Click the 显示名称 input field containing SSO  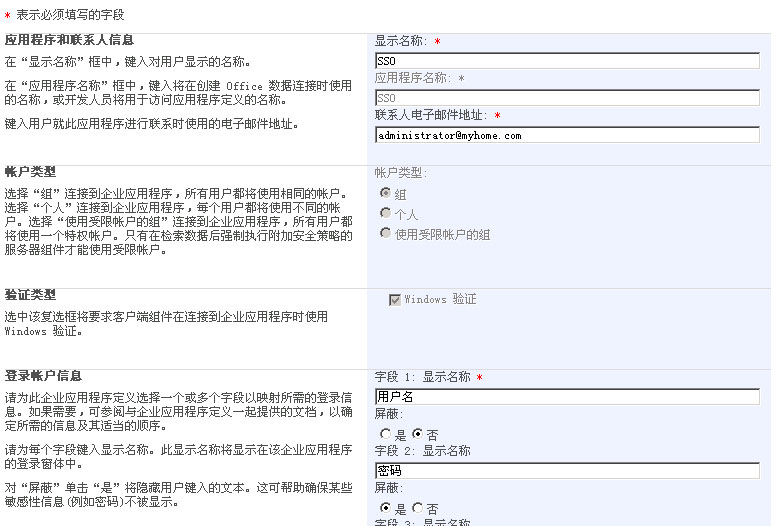[x=567, y=61]
